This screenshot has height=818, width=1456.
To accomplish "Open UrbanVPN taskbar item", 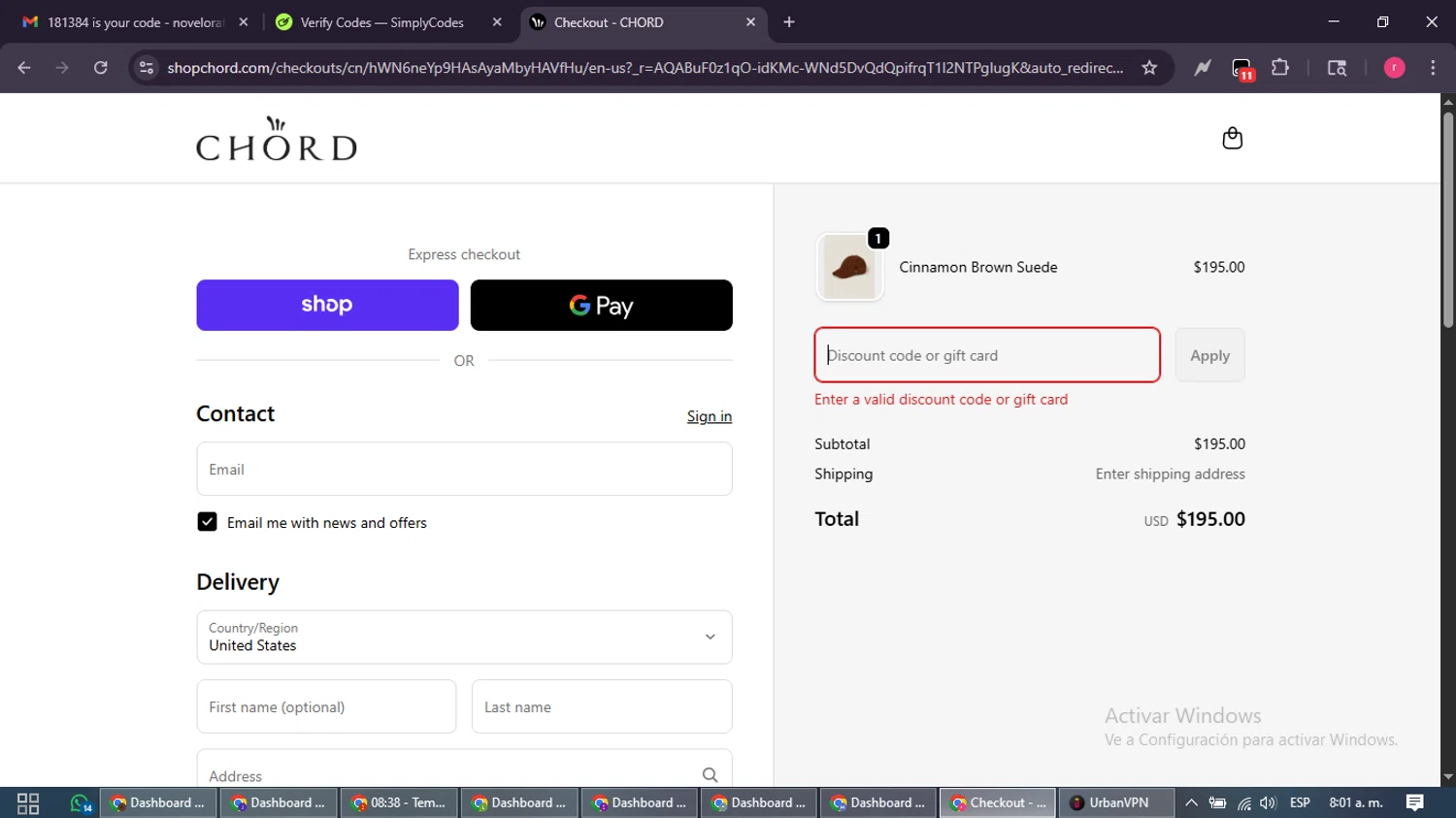I will 1115,803.
